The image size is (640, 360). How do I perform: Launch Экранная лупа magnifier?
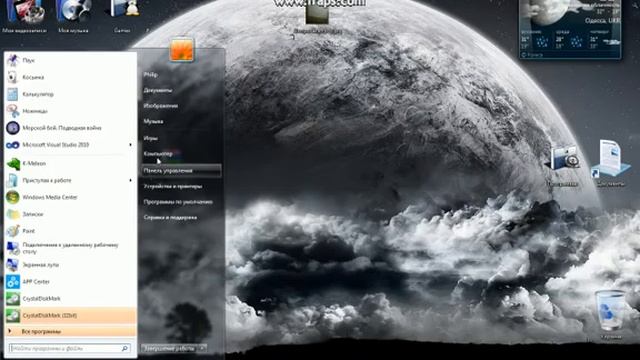click(x=70, y=265)
